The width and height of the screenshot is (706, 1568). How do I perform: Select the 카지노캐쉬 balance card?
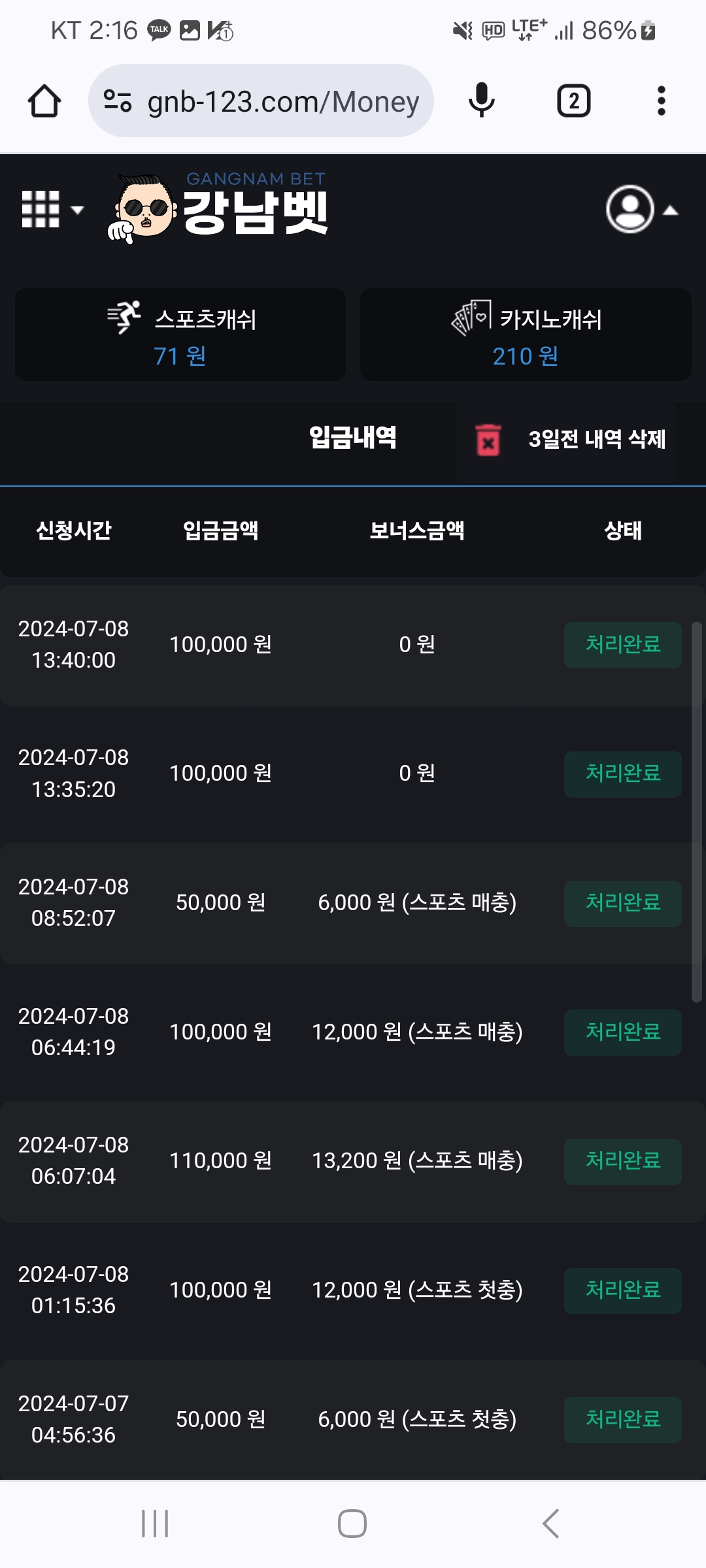coord(526,335)
